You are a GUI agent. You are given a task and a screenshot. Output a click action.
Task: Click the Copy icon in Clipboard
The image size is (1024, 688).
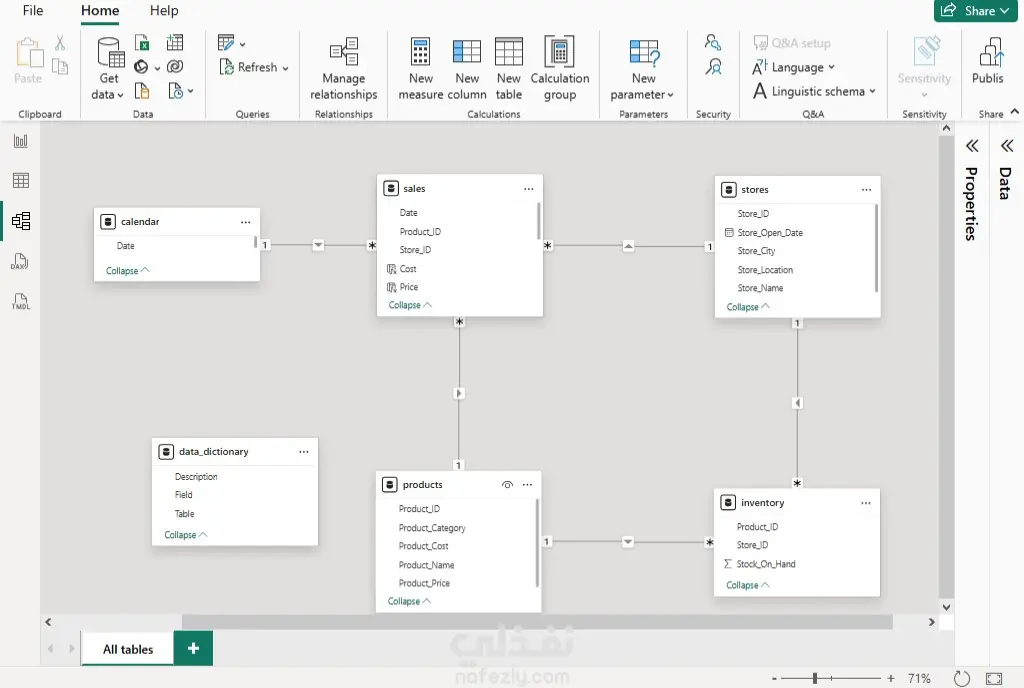tap(59, 67)
